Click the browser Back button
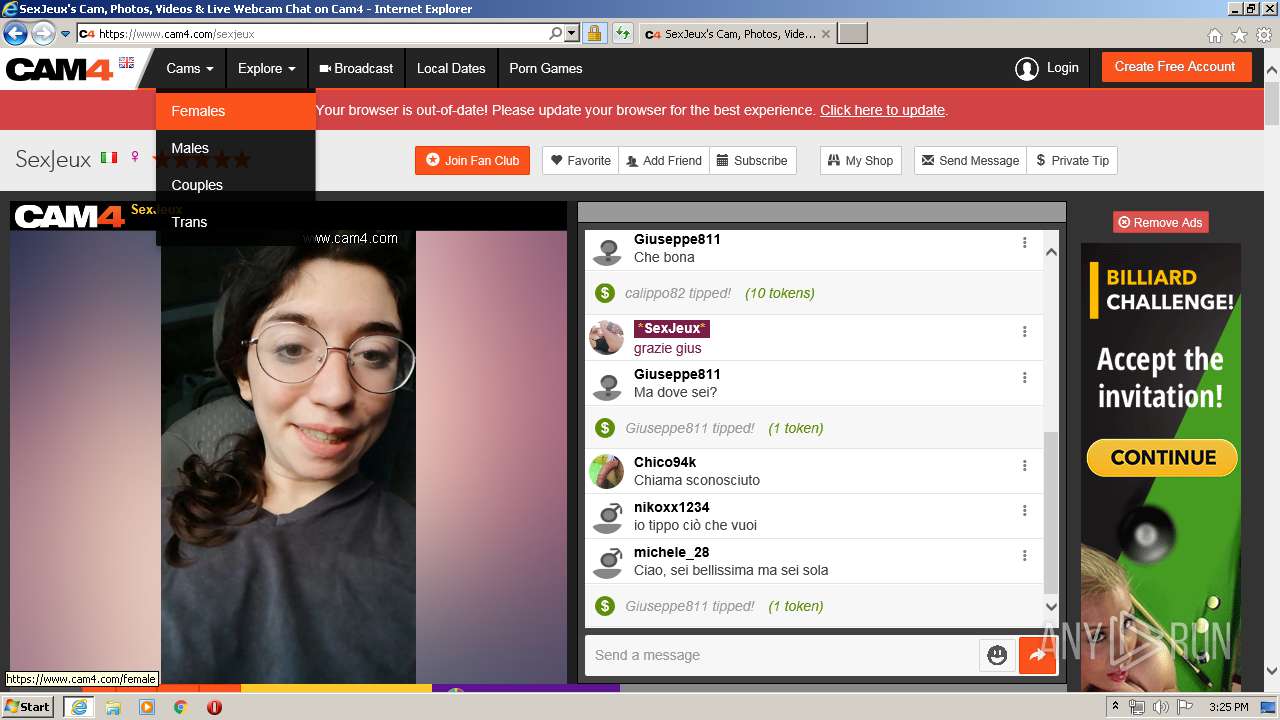 click(x=15, y=33)
